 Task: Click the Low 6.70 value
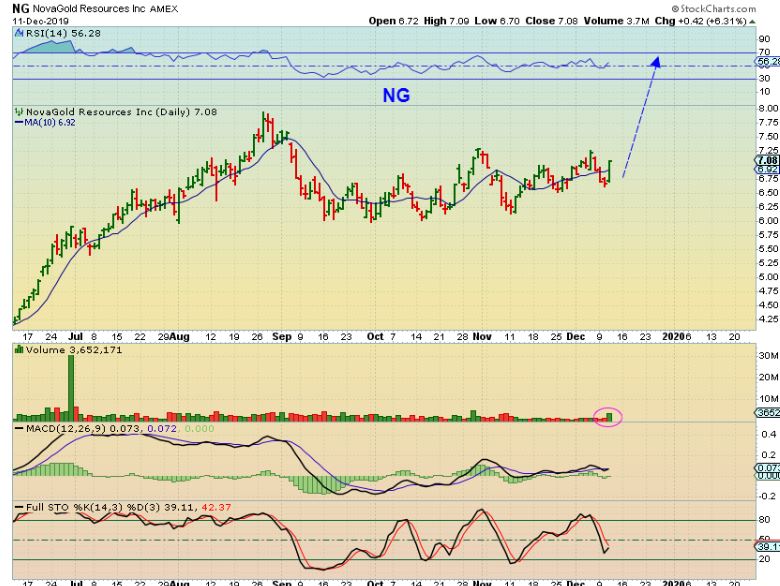point(497,21)
